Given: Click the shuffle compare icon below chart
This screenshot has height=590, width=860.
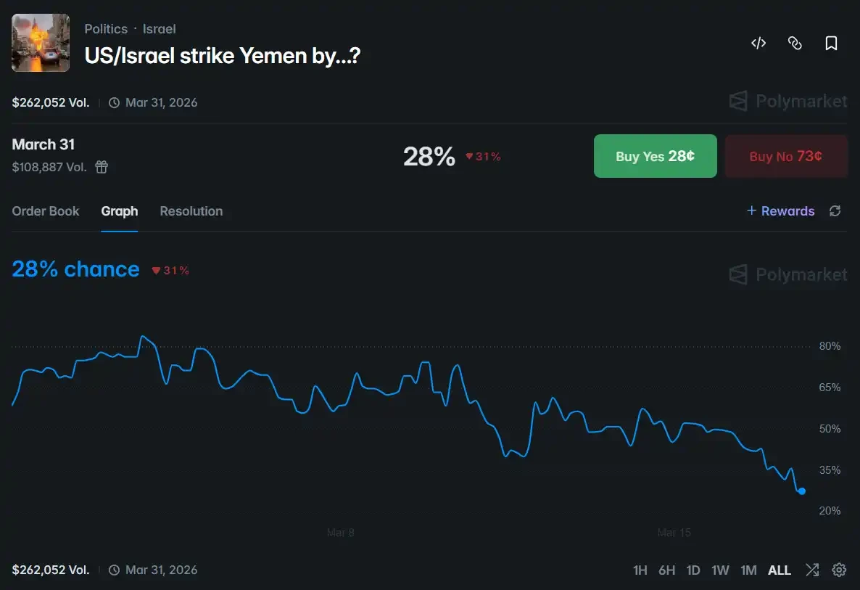Looking at the screenshot, I should click(812, 570).
